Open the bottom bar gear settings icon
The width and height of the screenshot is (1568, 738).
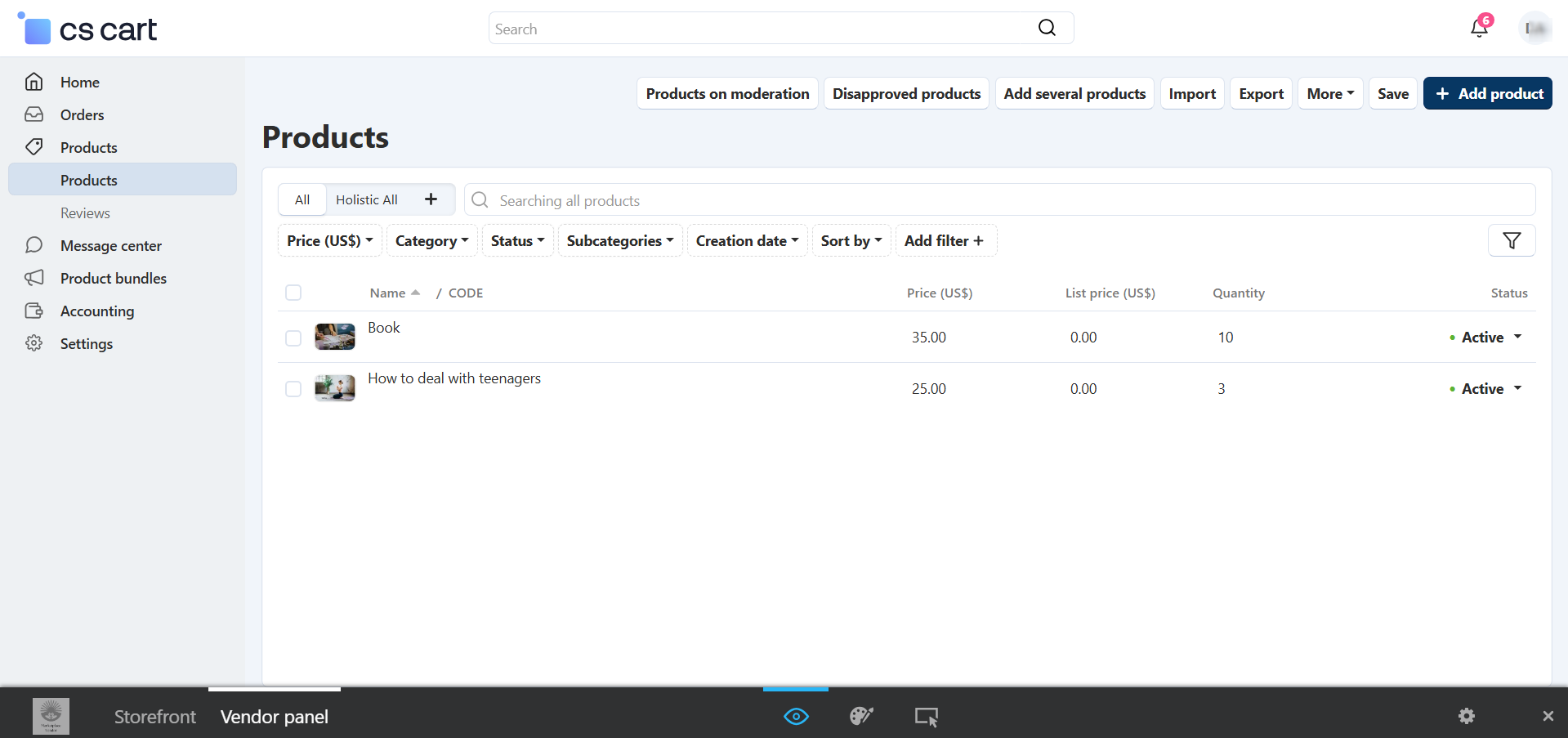click(1467, 716)
